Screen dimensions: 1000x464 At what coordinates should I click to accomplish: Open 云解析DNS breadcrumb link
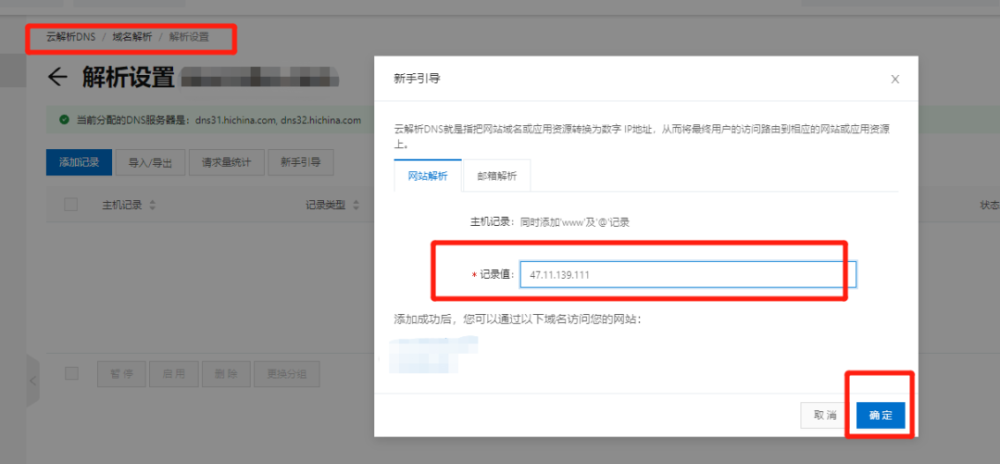(70, 37)
